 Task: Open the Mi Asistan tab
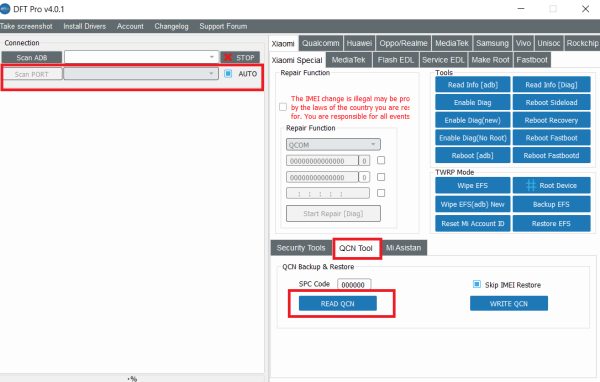[x=403, y=248]
